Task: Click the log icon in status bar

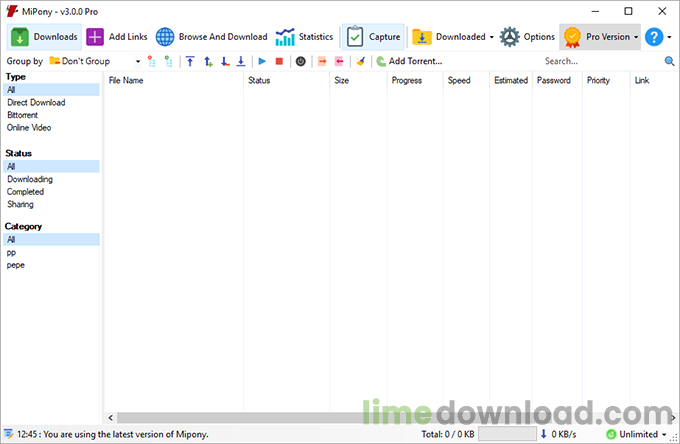Action: (8, 434)
